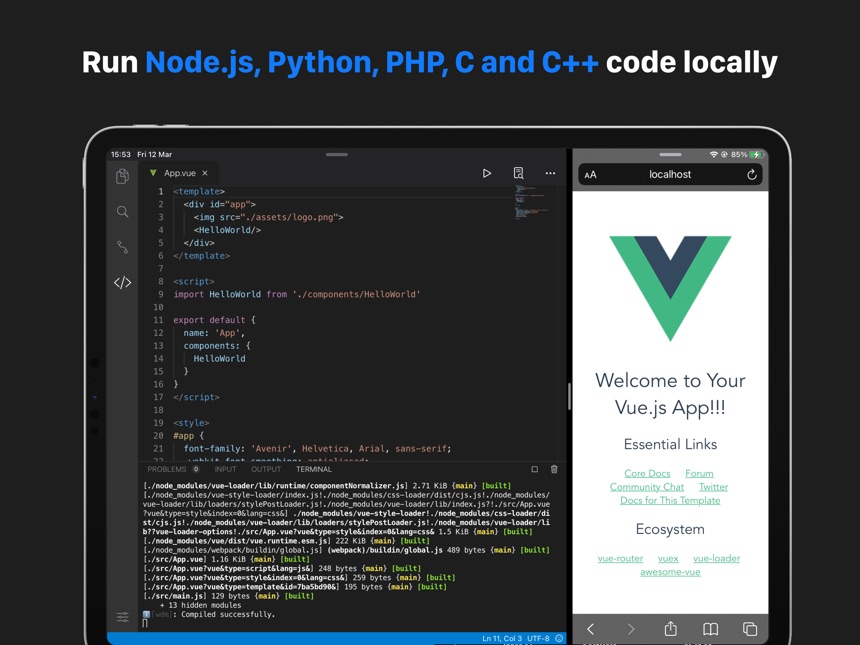Click the font-family code line
The width and height of the screenshot is (860, 645).
pos(317,449)
